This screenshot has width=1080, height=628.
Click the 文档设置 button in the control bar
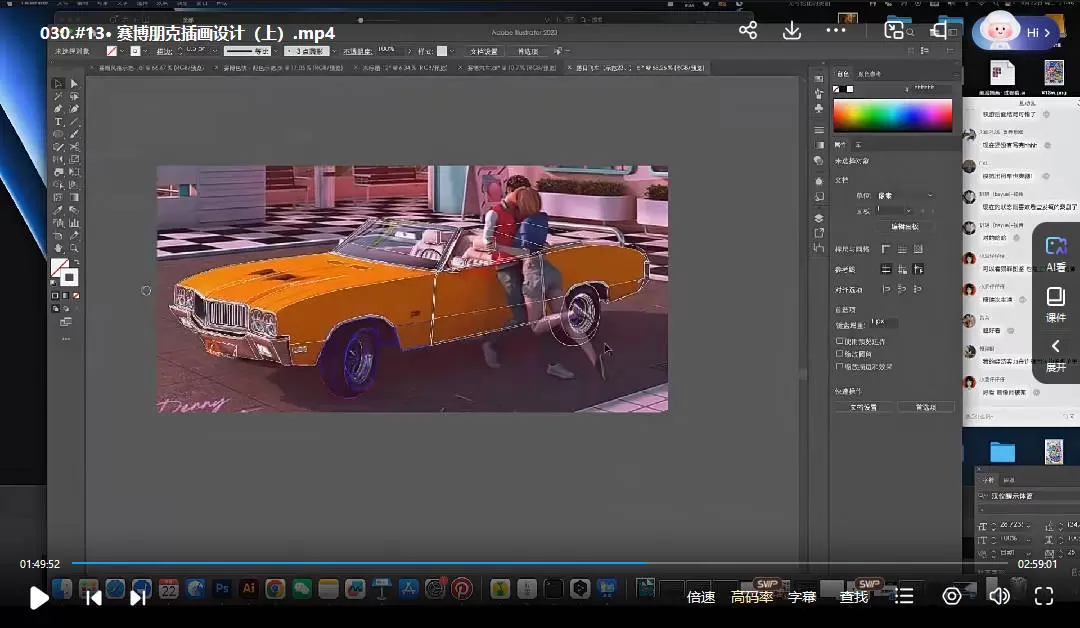point(484,51)
